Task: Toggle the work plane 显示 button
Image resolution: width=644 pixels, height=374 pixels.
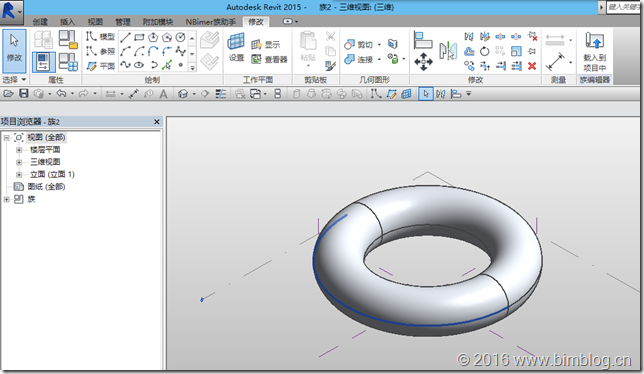Action: 266,44
